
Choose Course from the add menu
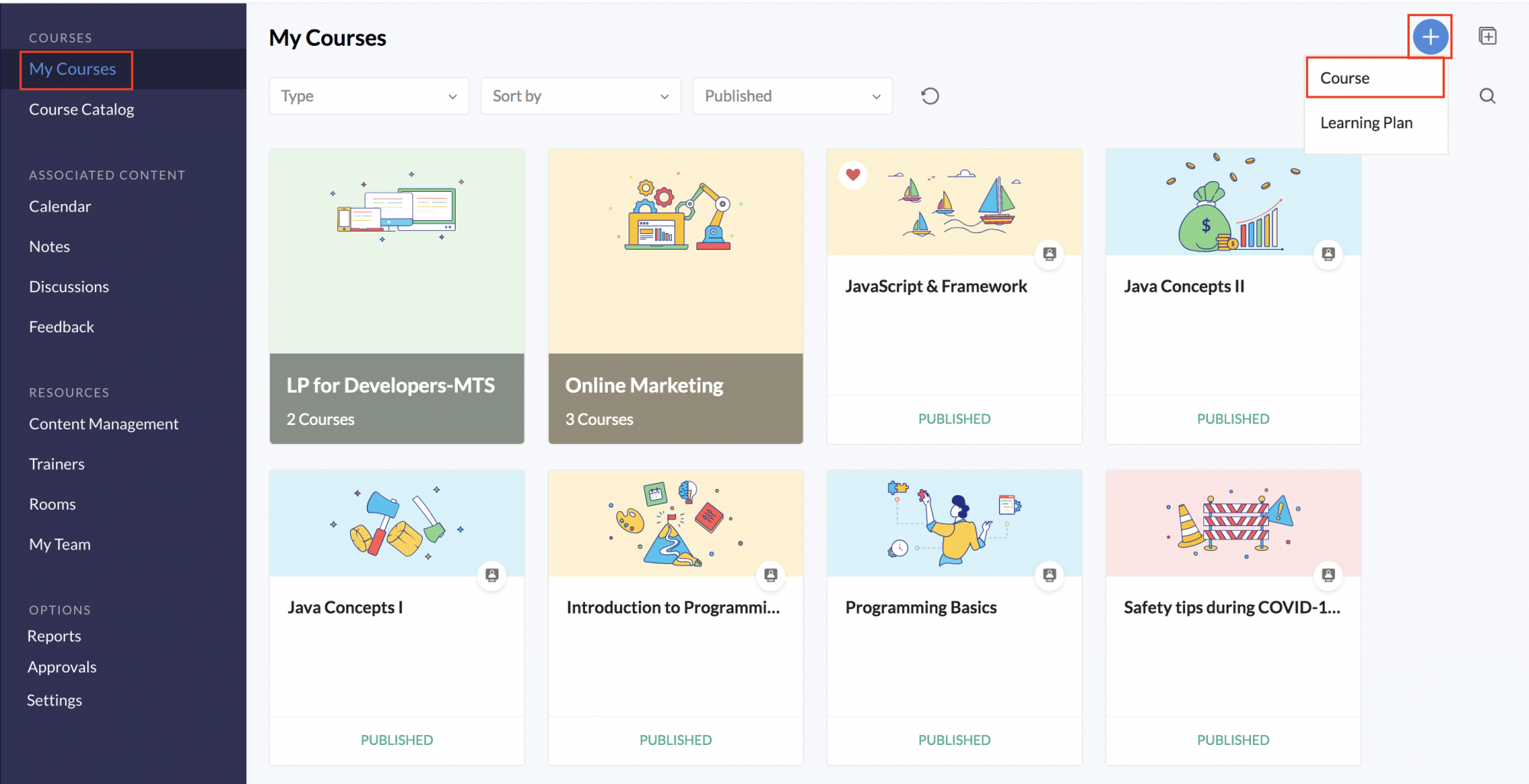pyautogui.click(x=1375, y=78)
